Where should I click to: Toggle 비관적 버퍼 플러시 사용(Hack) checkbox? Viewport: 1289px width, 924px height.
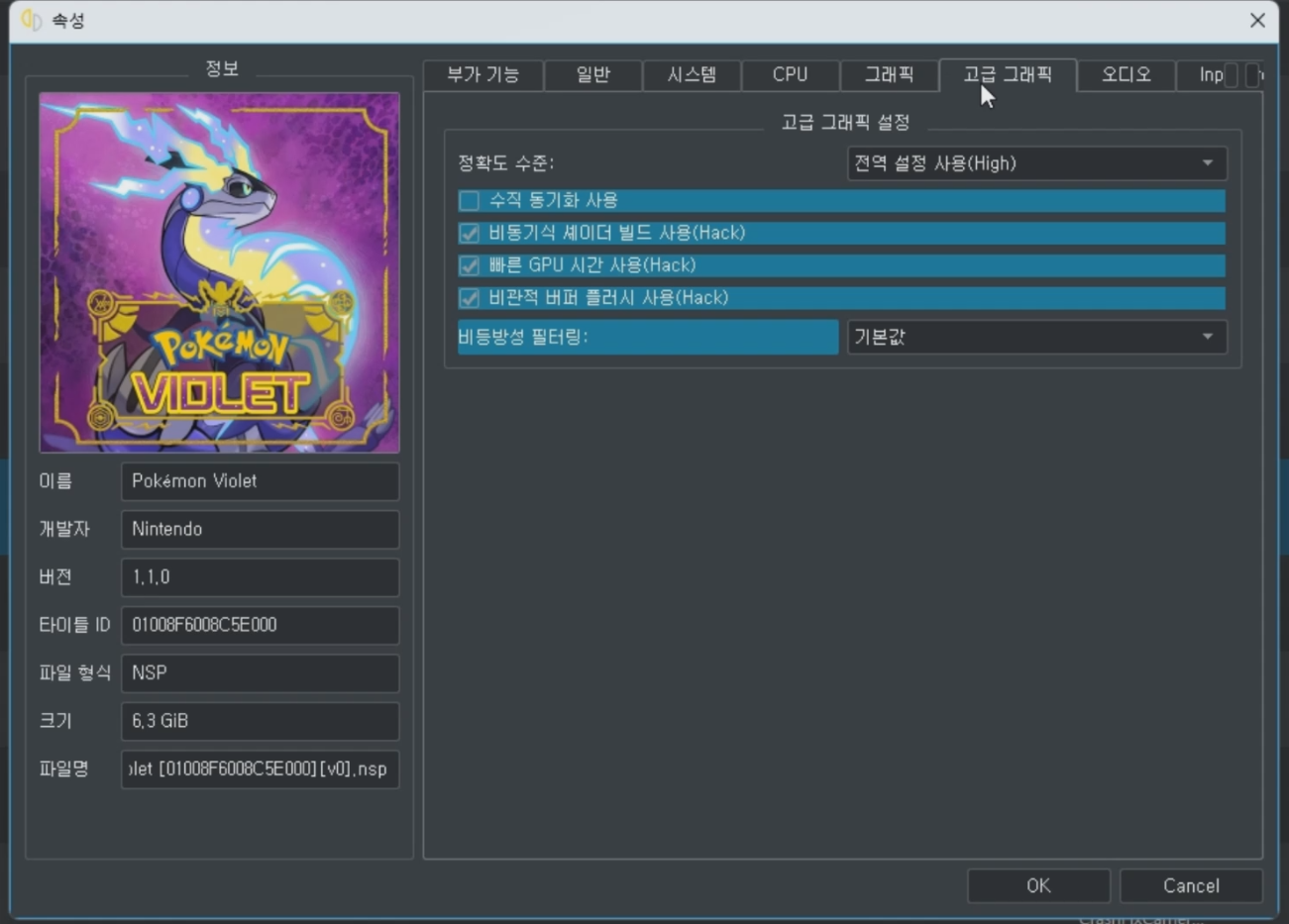click(469, 297)
